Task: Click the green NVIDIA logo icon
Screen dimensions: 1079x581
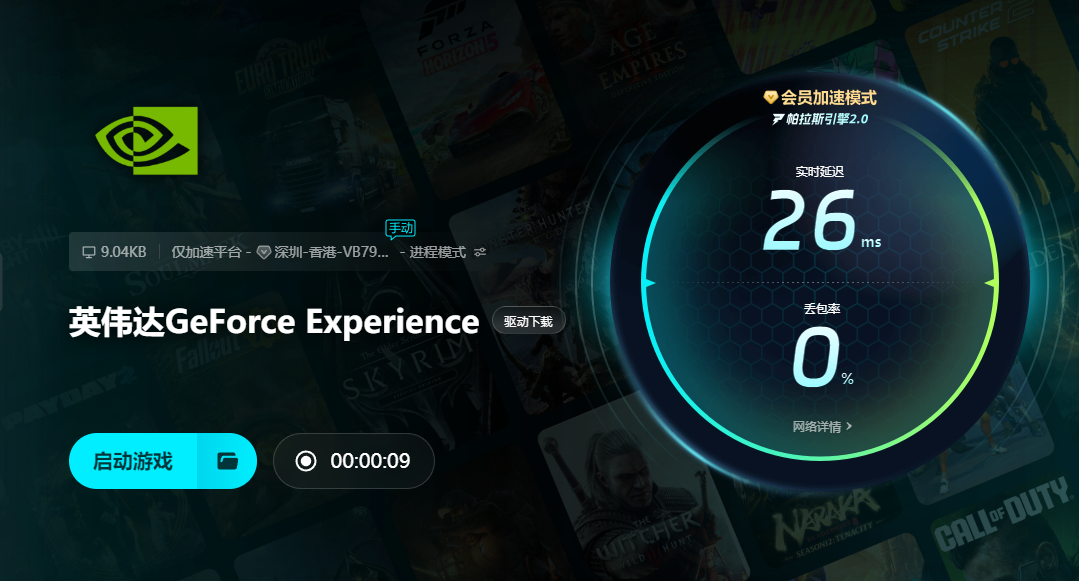Action: coord(147,140)
